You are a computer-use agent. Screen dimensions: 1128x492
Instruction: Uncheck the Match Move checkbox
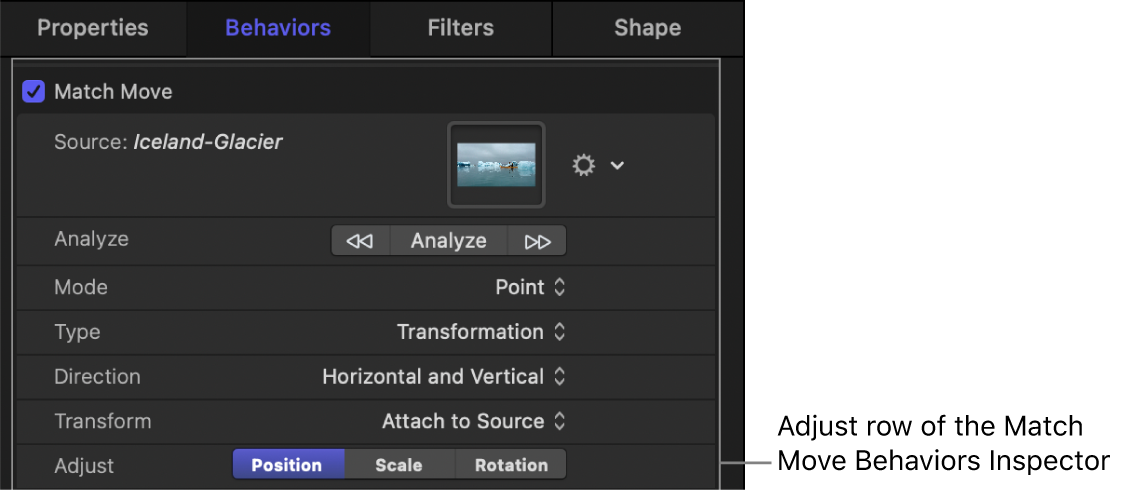[34, 92]
